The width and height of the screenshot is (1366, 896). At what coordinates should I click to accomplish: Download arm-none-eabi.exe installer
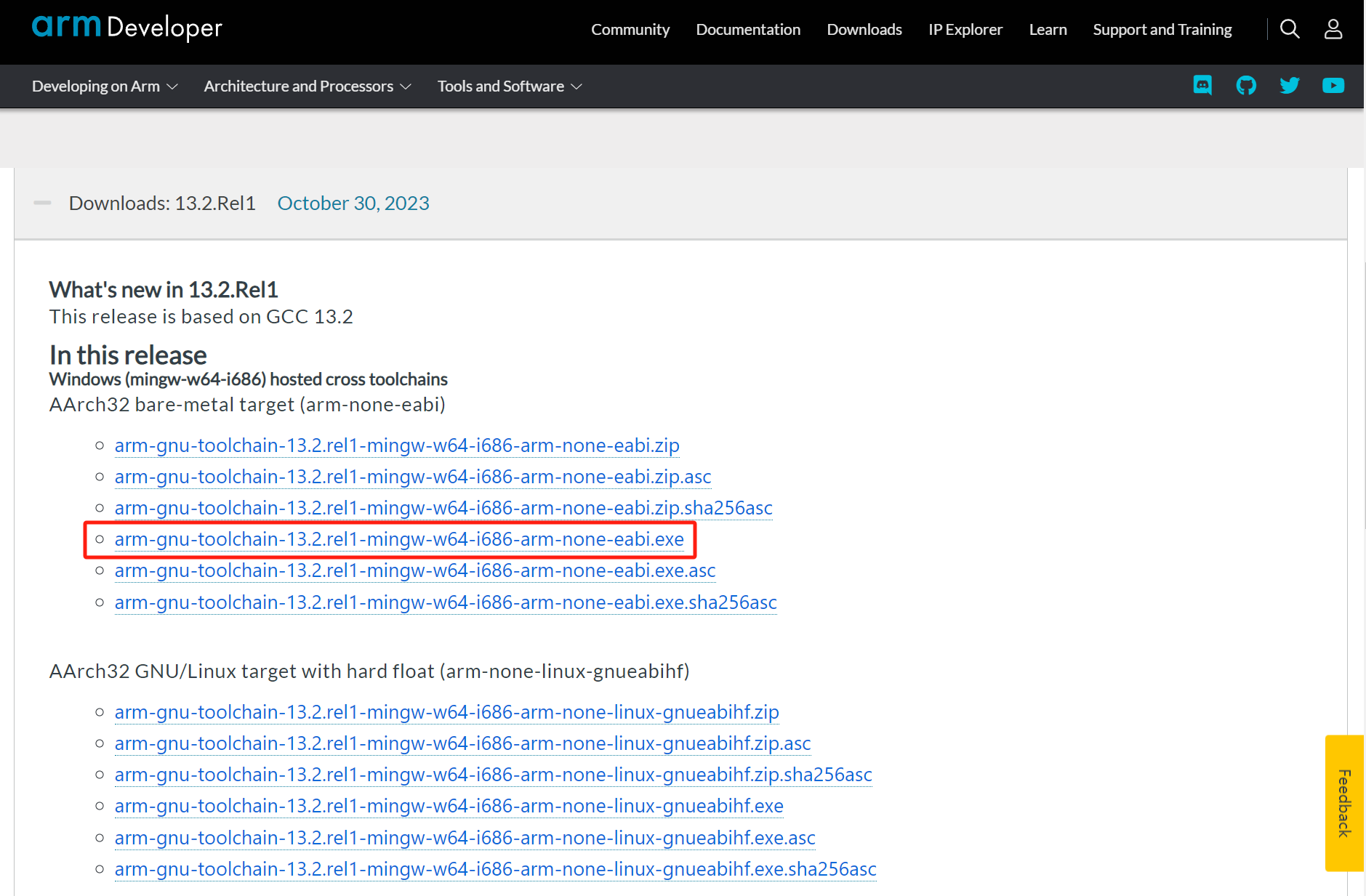[x=399, y=539]
